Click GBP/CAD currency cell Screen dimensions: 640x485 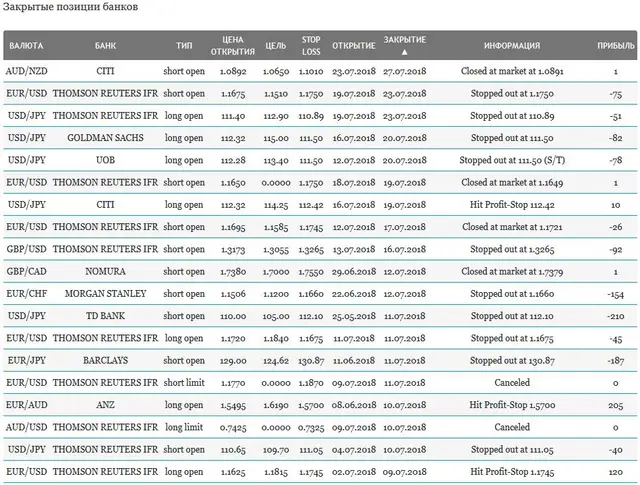pyautogui.click(x=27, y=271)
